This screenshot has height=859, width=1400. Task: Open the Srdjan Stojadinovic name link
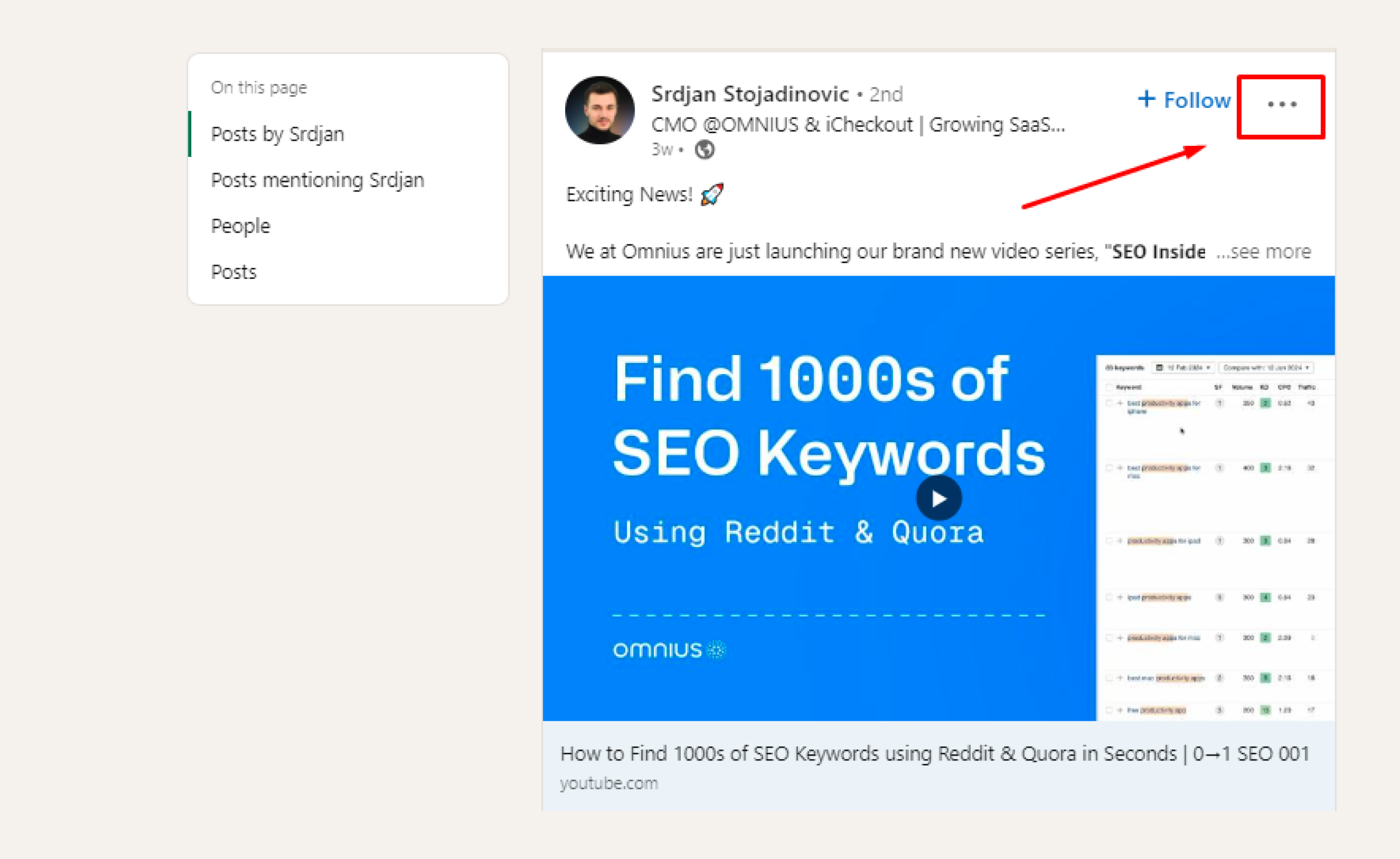[x=750, y=93]
